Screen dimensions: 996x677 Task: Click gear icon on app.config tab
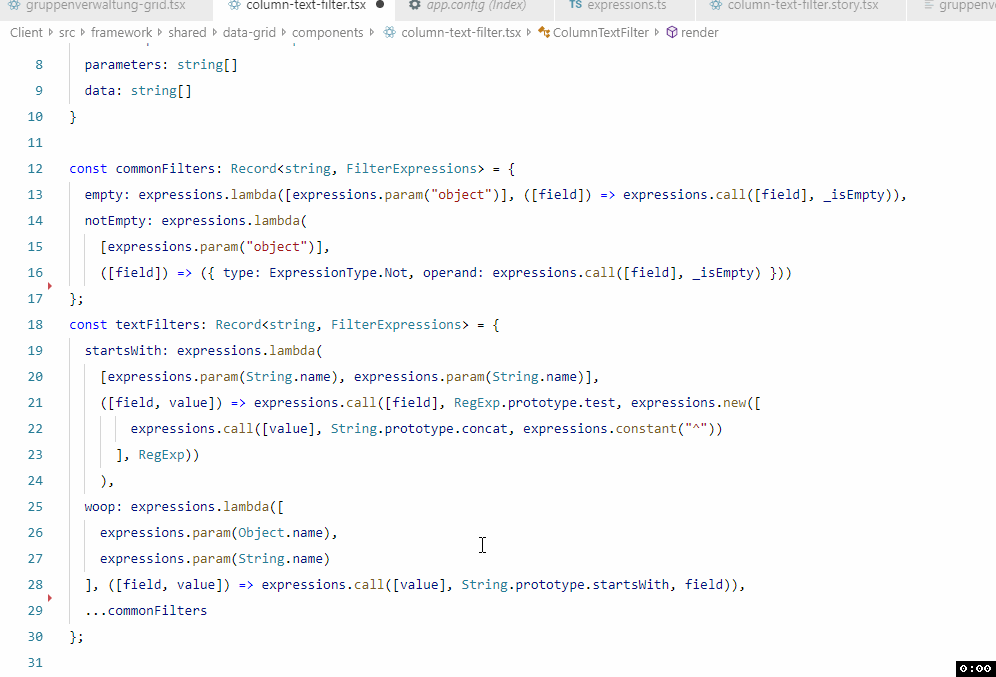(415, 5)
